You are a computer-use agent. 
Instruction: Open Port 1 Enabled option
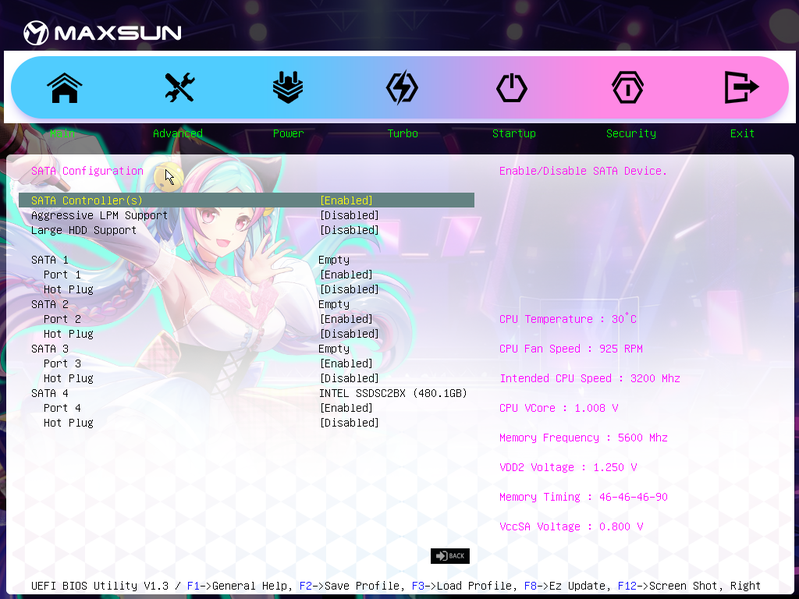[347, 275]
